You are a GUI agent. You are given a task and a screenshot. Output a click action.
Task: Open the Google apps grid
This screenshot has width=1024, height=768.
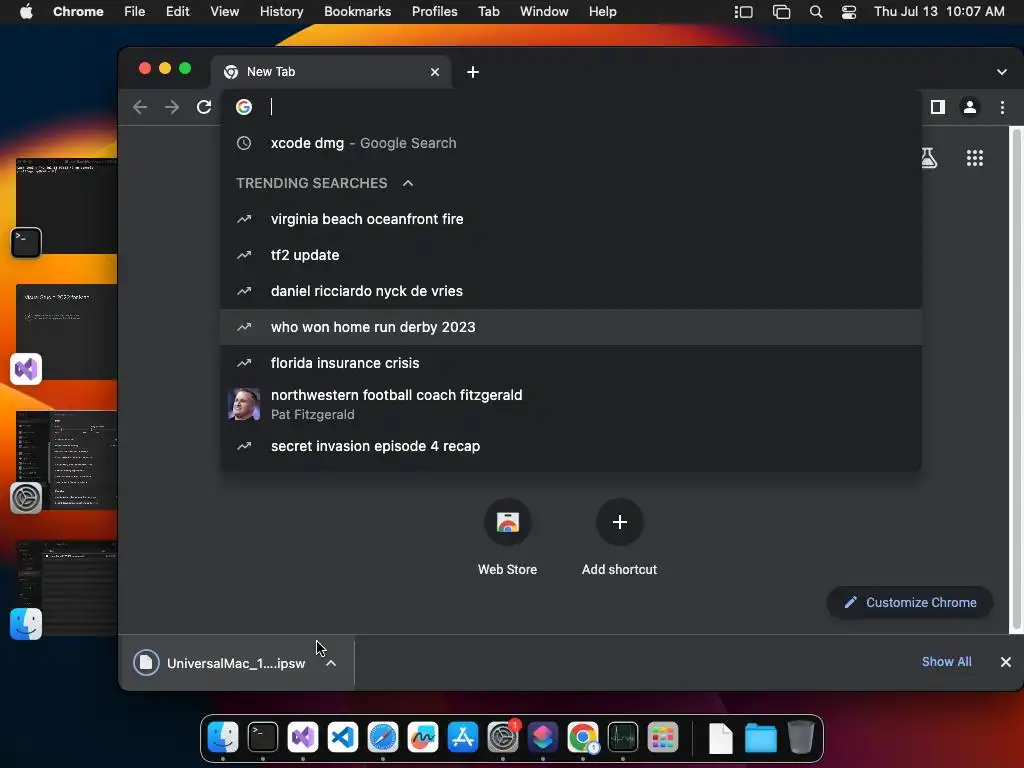pos(974,158)
